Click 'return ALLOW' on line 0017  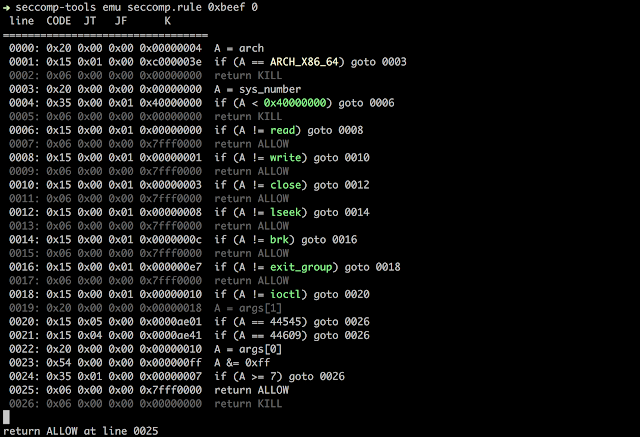pyautogui.click(x=251, y=281)
